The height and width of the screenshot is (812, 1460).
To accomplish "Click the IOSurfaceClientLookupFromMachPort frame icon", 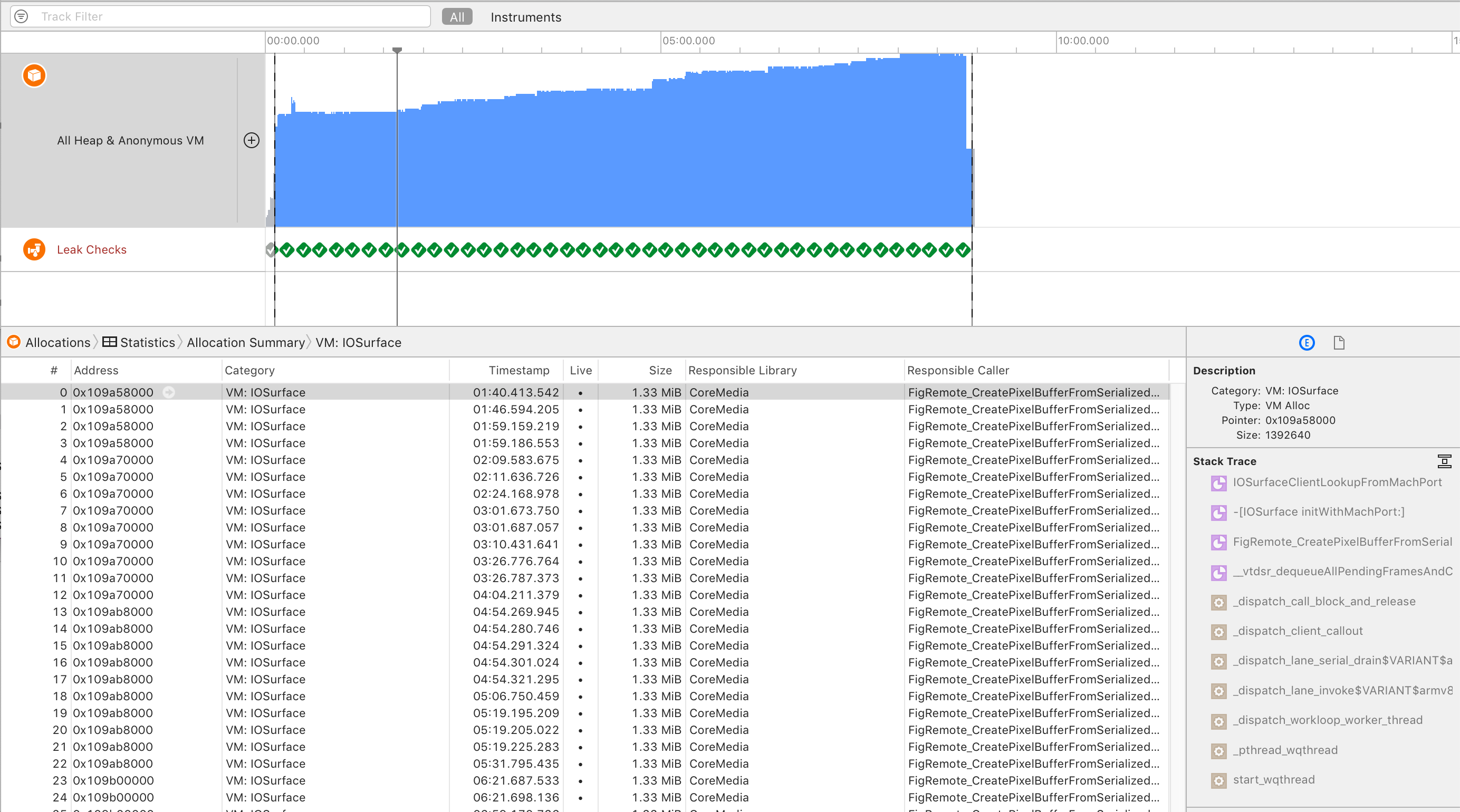I will 1218,483.
